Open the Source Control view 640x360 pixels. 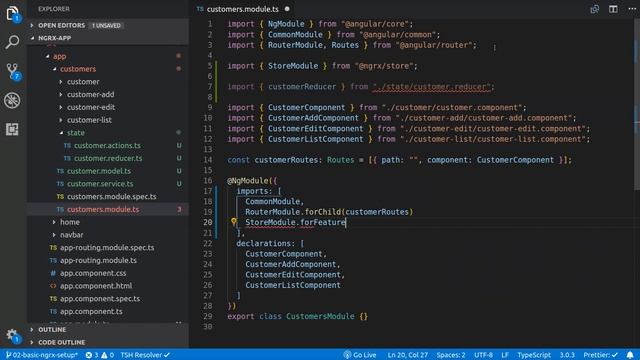pyautogui.click(x=12, y=71)
